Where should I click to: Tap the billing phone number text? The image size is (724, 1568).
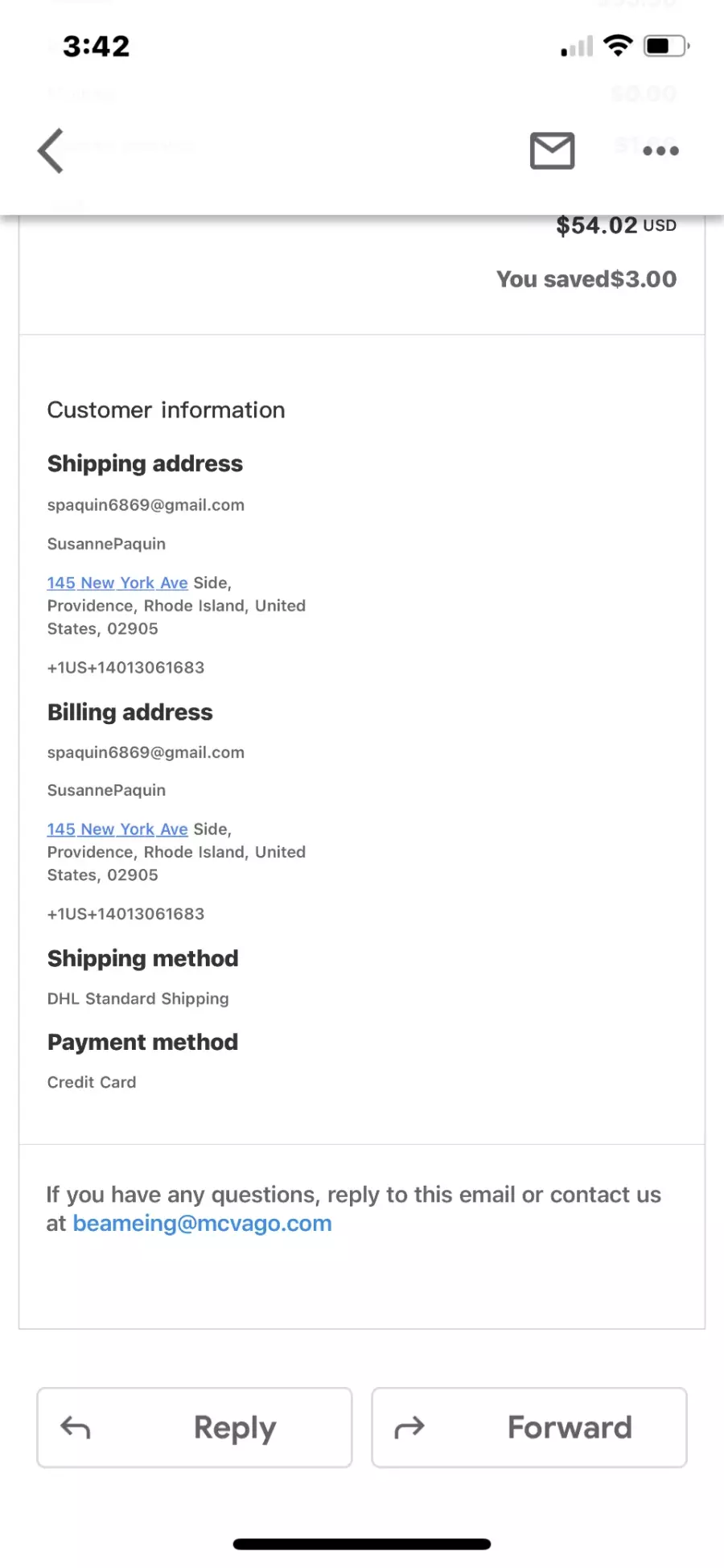(125, 914)
